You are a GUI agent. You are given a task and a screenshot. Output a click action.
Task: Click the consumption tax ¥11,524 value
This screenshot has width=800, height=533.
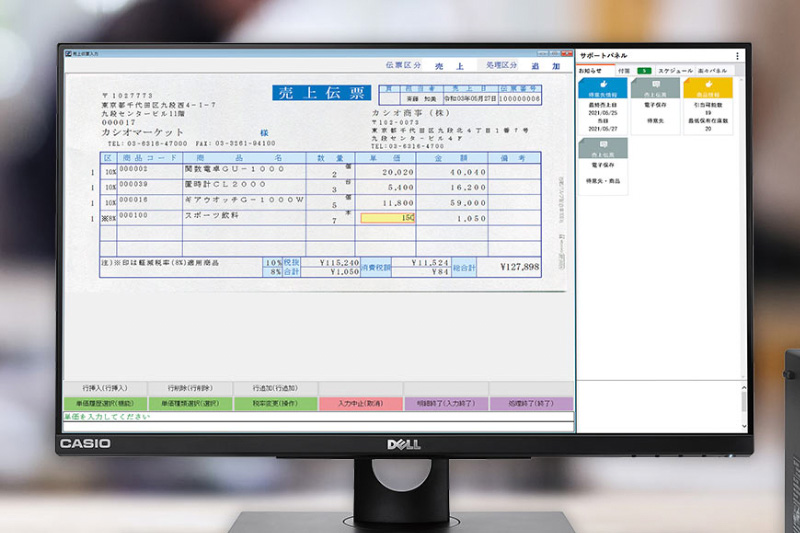430,263
